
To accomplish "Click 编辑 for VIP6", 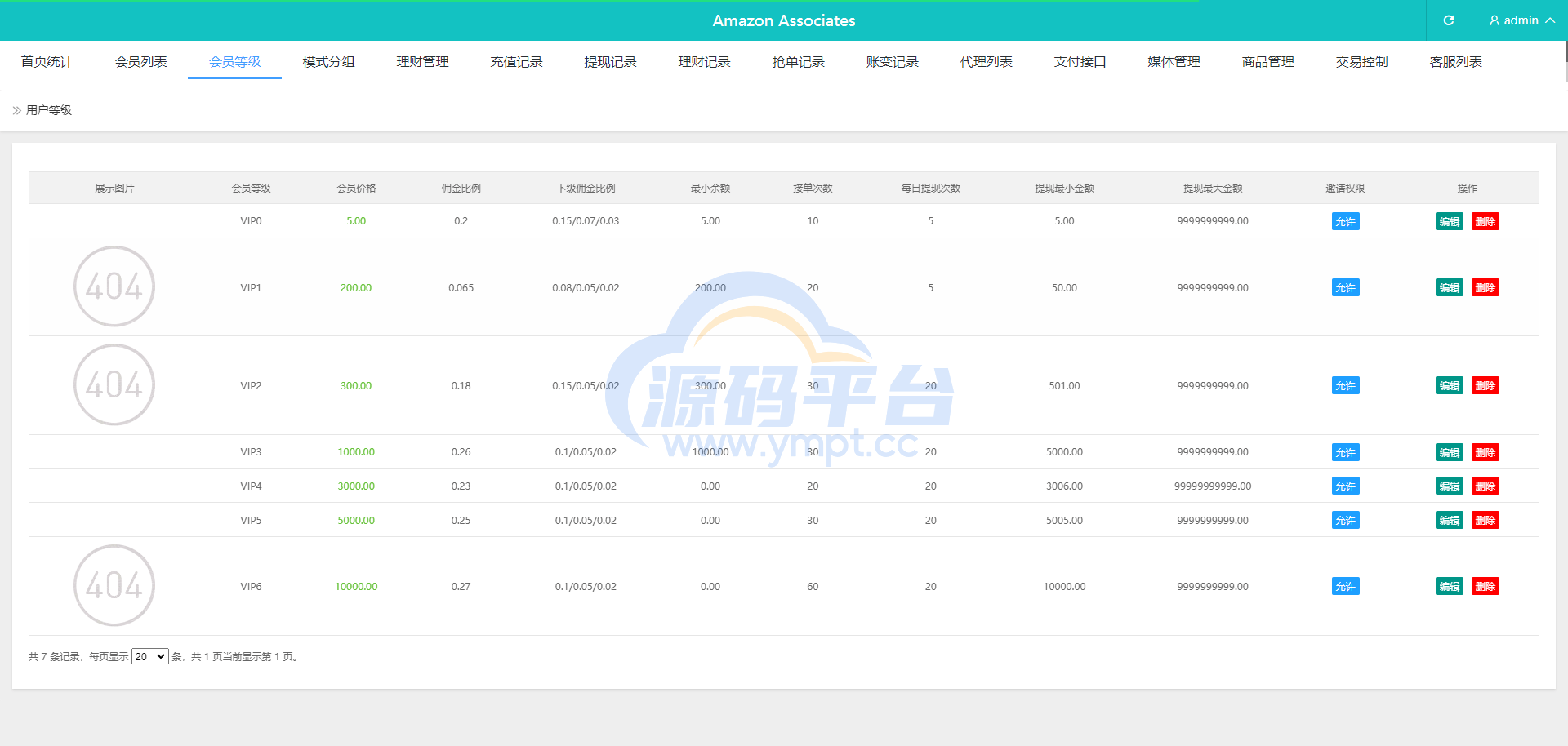I will click(x=1450, y=586).
